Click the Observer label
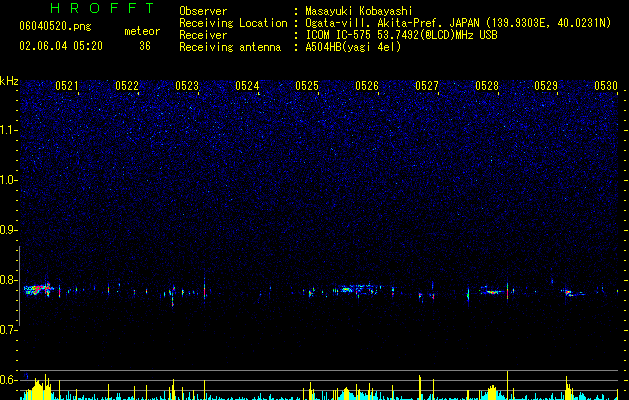This screenshot has width=629, height=400. (203, 11)
